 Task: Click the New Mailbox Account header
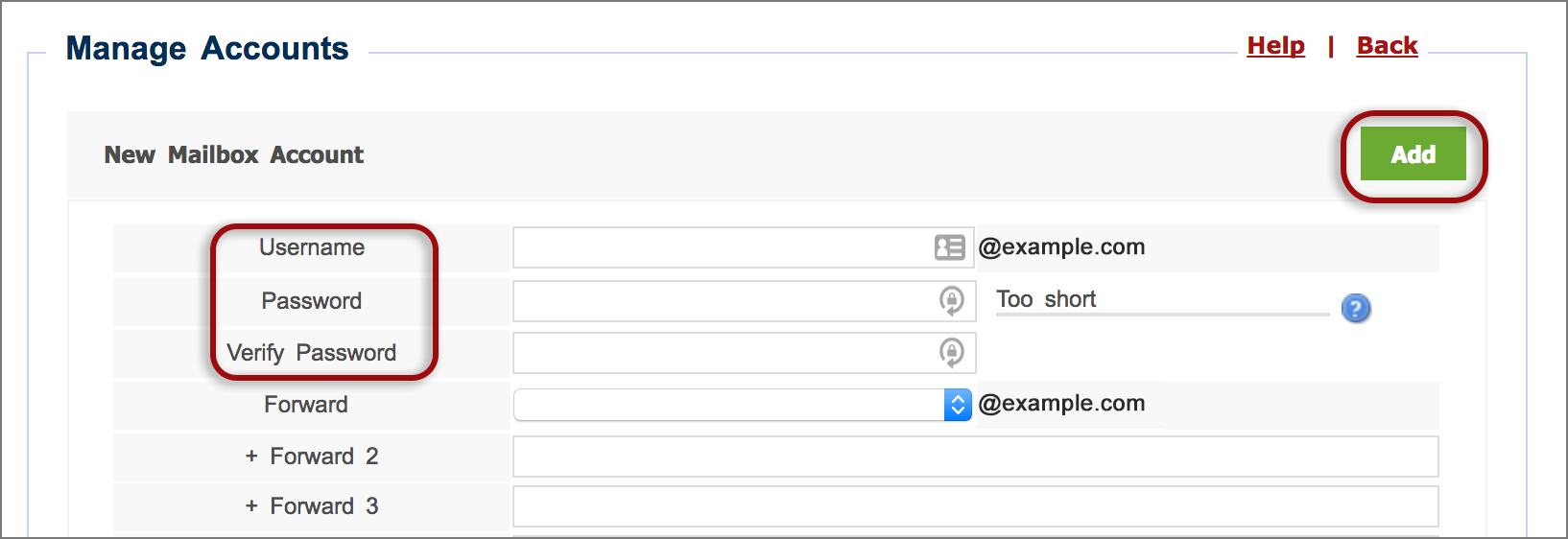234,155
